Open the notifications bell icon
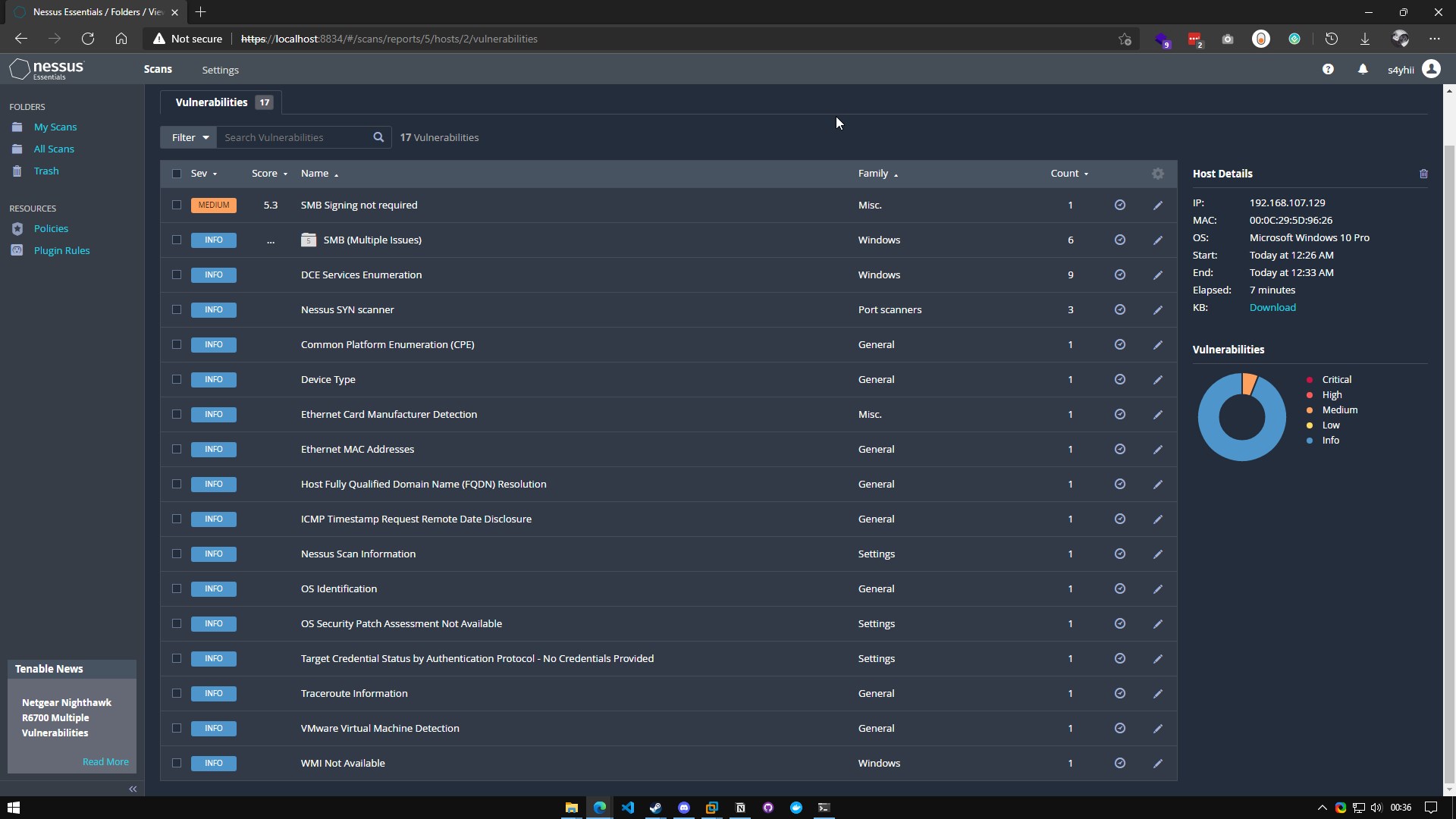 1363,69
